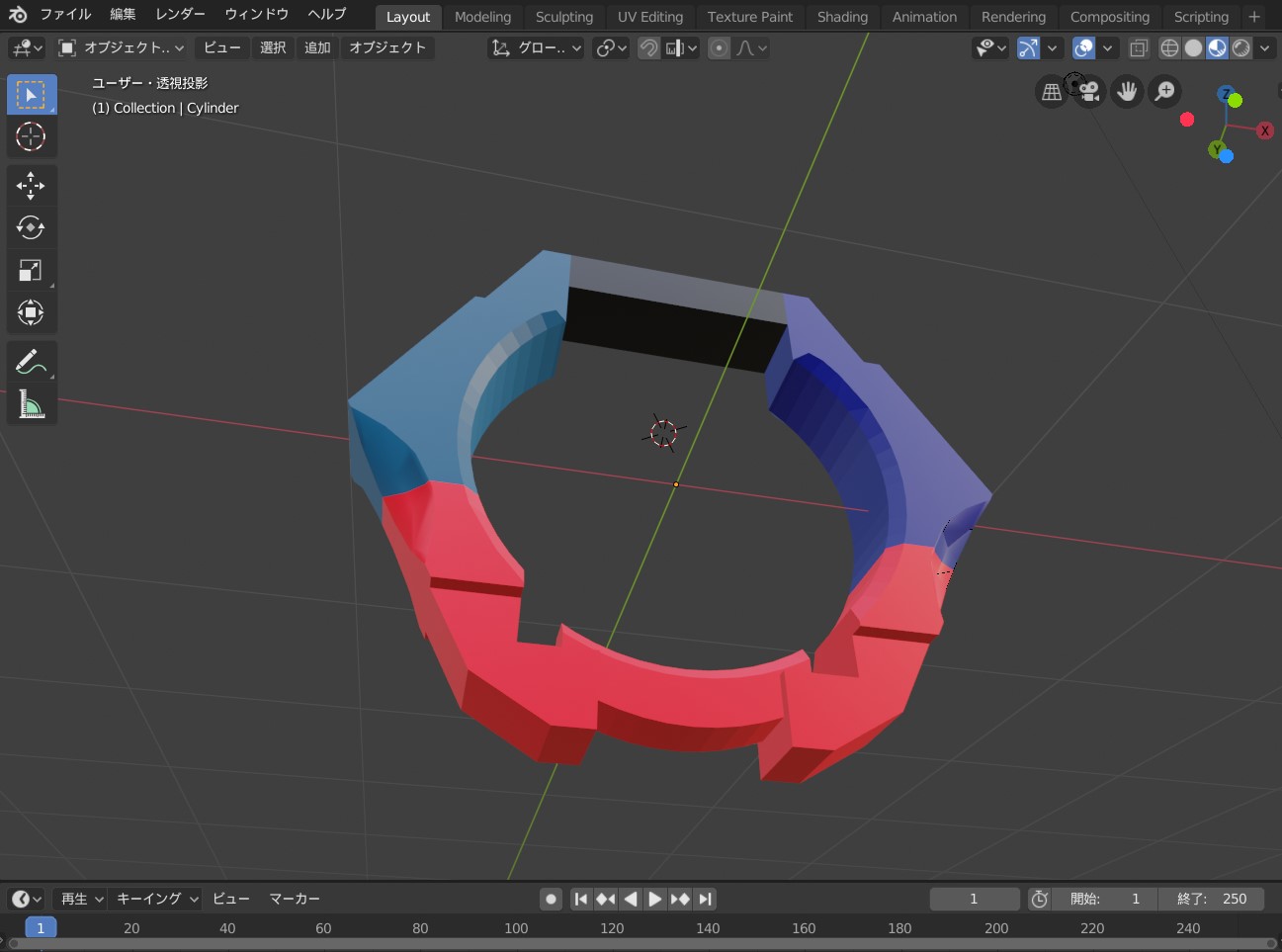Open proportional falloff dropdown
This screenshot has width=1282, height=952.
[751, 48]
